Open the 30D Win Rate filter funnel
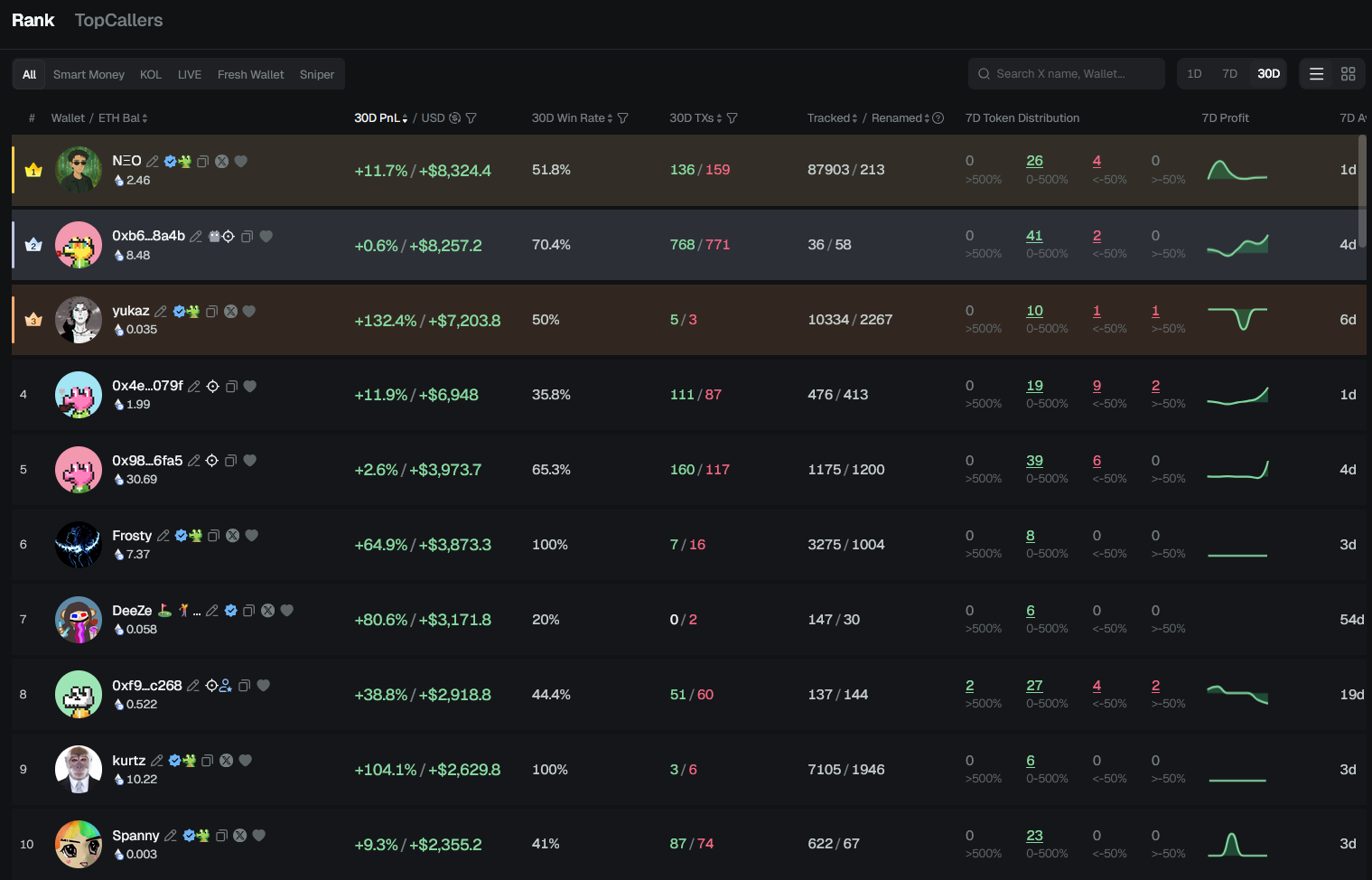Viewport: 1372px width, 880px height. click(623, 118)
